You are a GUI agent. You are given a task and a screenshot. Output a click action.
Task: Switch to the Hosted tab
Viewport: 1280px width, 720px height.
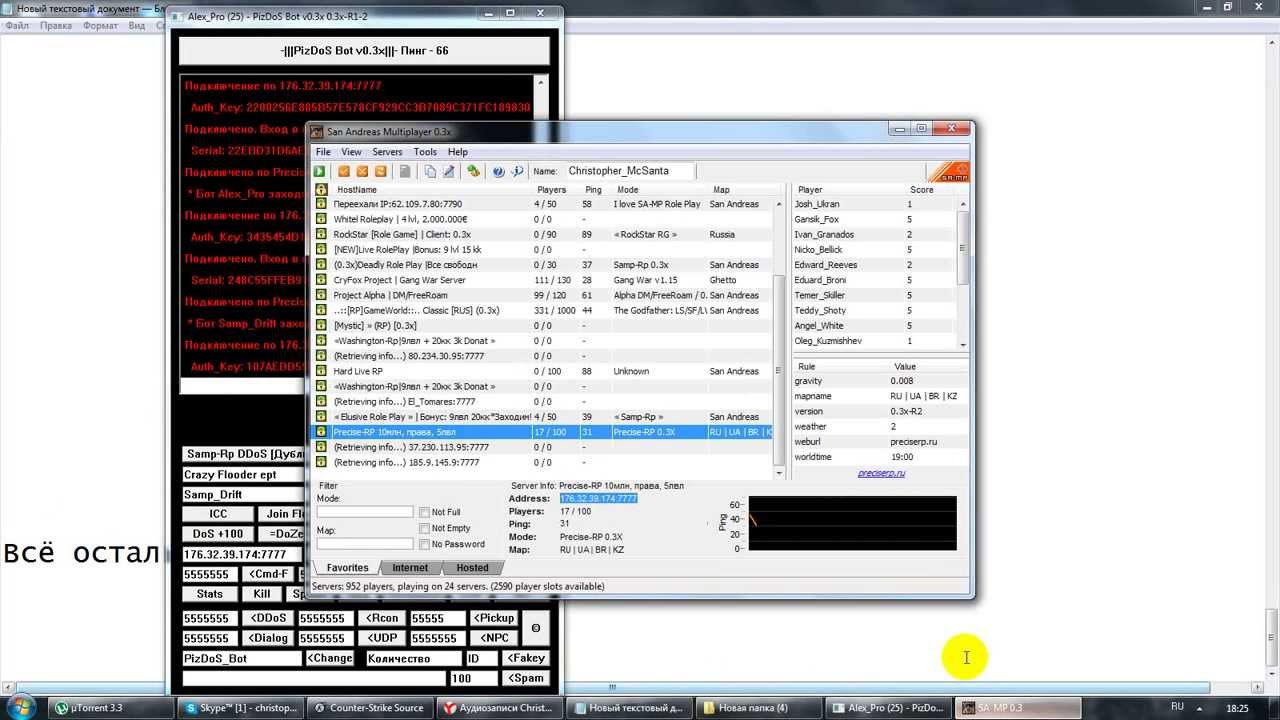(x=472, y=567)
